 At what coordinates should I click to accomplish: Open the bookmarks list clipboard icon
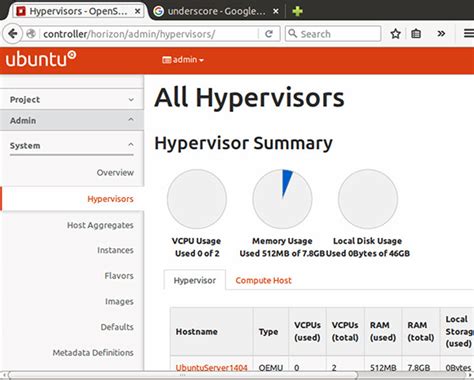[x=416, y=34]
